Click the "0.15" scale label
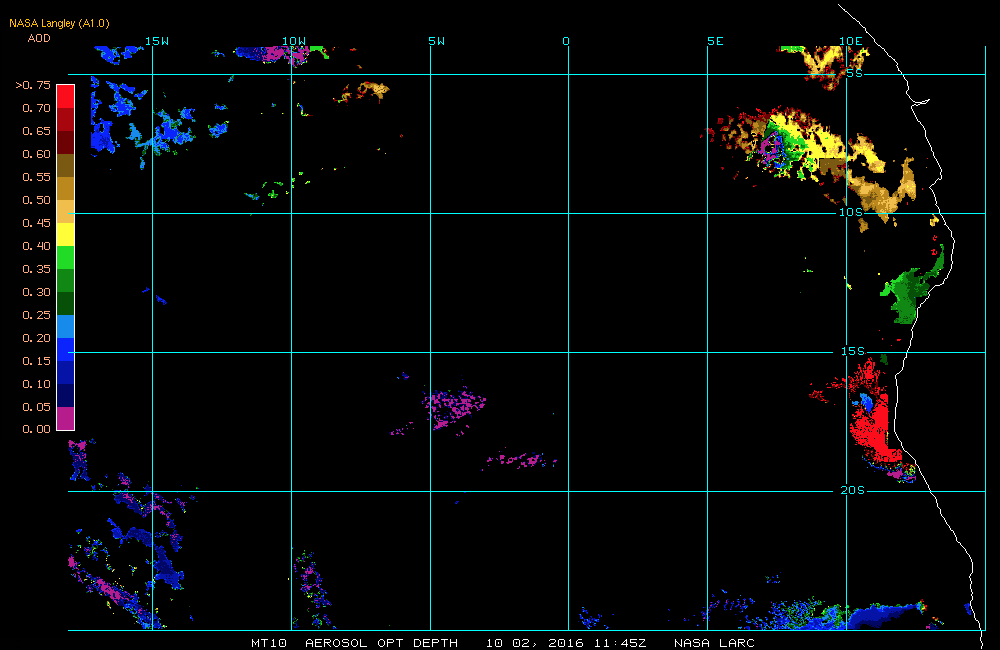Screen dimensions: 1000x650 click(x=36, y=360)
